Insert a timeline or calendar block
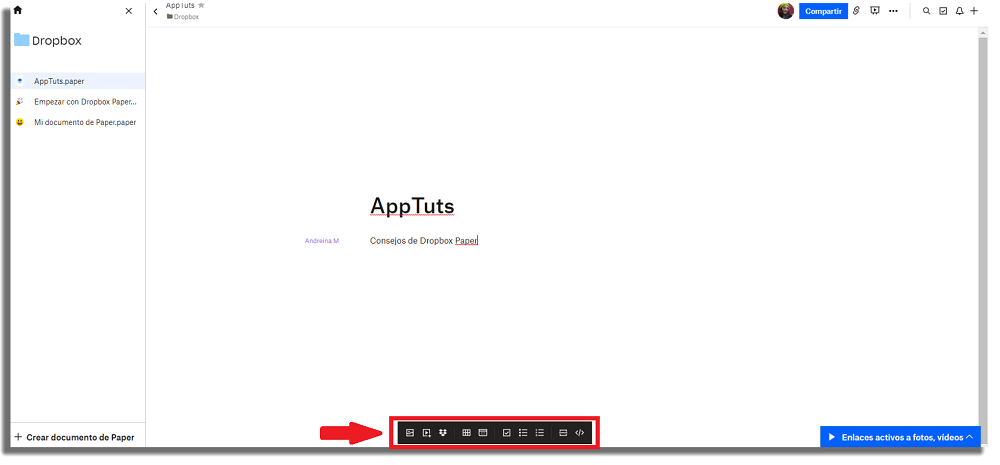1000x465 pixels. click(483, 432)
